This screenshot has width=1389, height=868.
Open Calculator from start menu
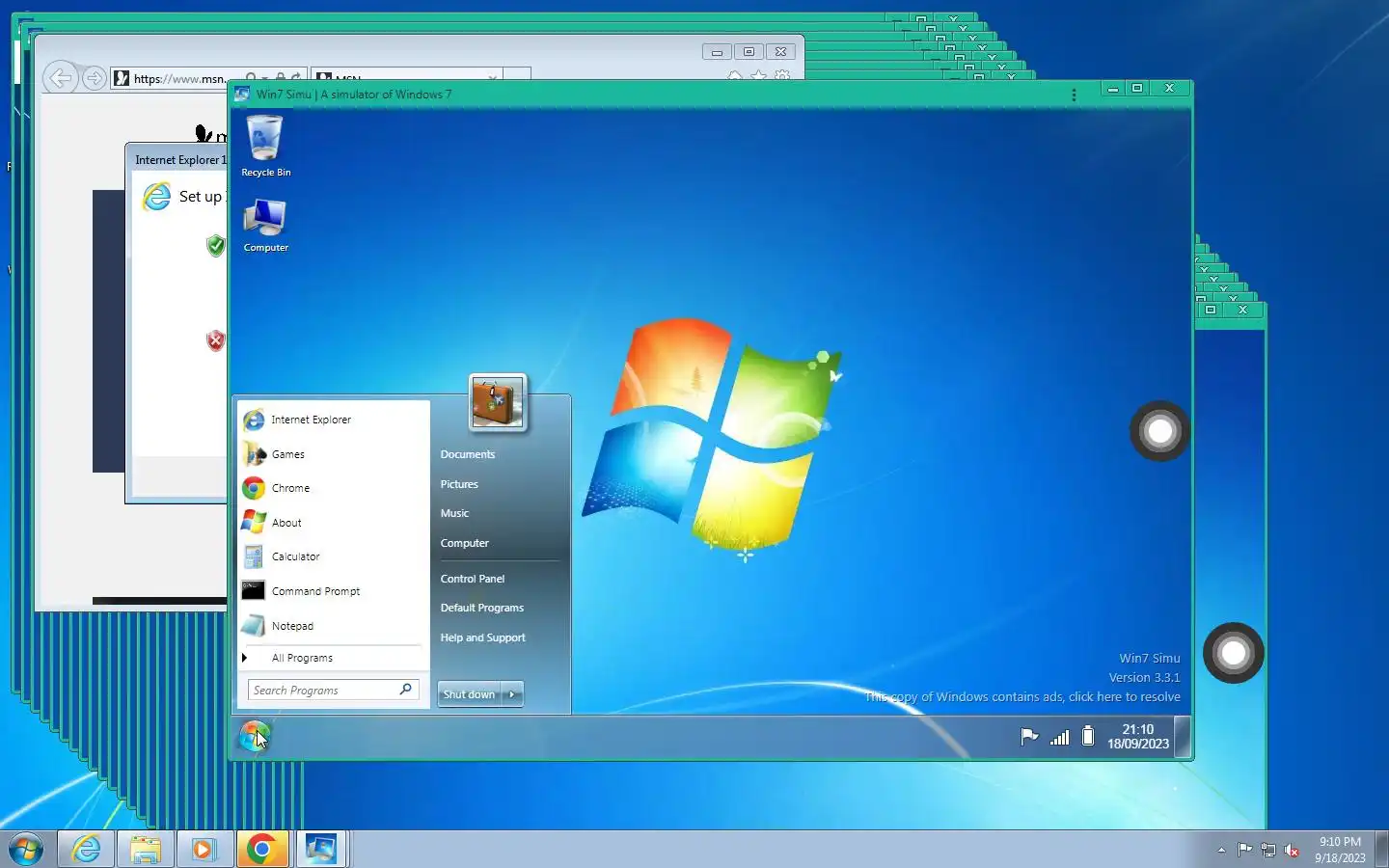pyautogui.click(x=333, y=556)
